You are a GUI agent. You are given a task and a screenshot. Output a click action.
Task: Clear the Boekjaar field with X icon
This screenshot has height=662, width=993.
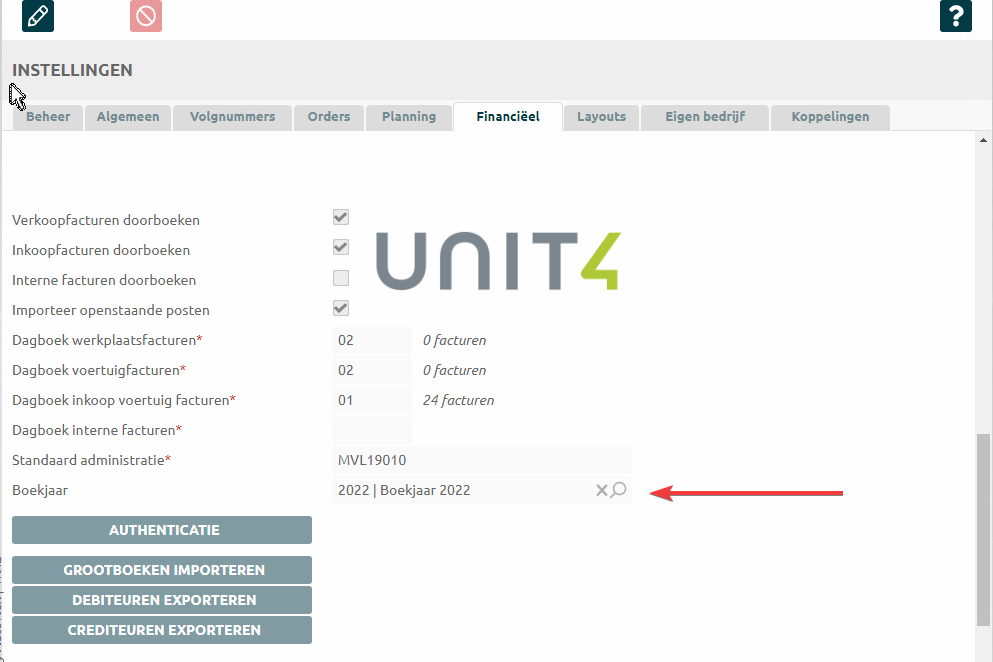click(x=601, y=490)
